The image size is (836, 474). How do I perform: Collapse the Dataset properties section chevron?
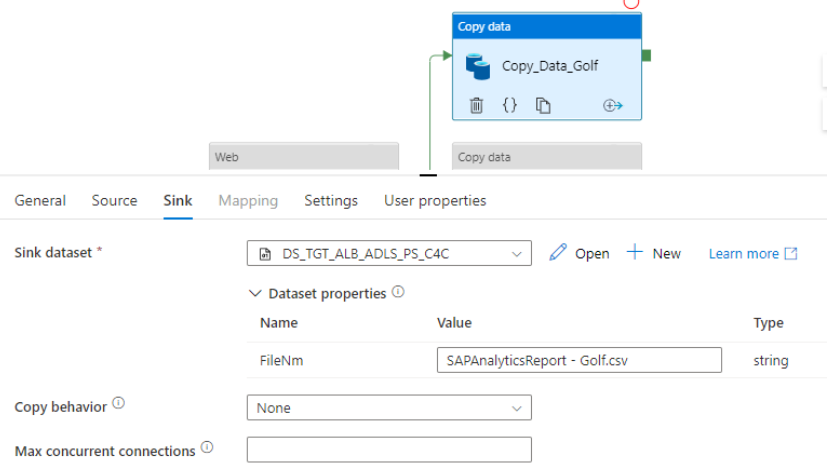coord(255,293)
